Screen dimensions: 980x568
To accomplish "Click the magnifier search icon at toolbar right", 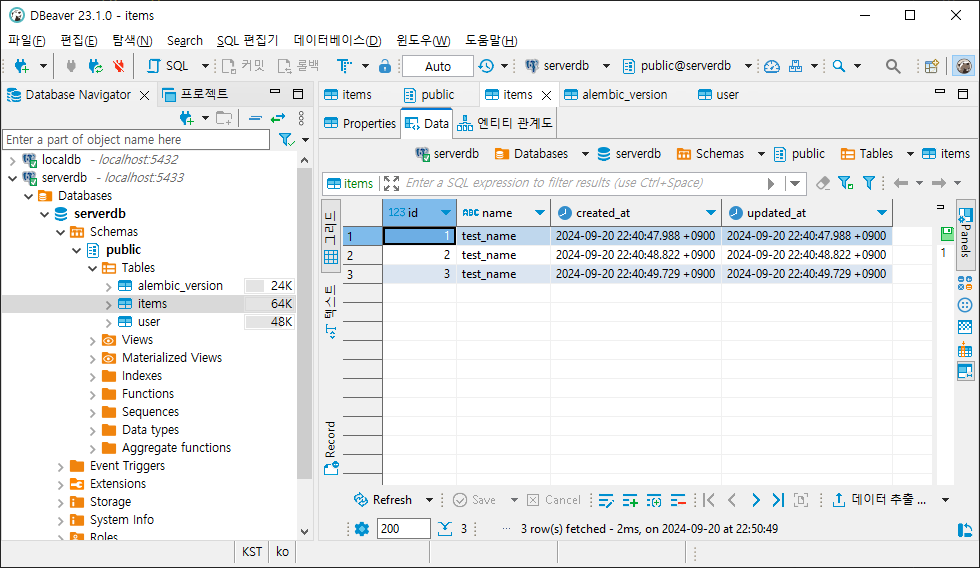I will [893, 66].
